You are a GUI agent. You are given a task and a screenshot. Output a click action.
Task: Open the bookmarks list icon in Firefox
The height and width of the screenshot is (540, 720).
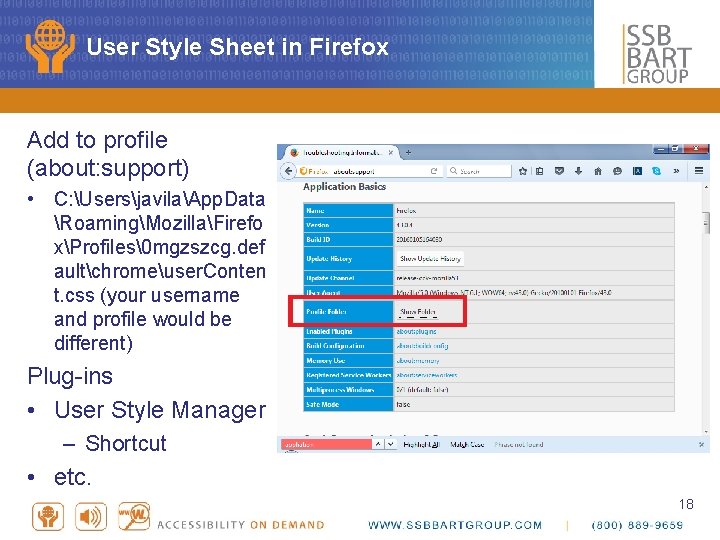click(540, 171)
